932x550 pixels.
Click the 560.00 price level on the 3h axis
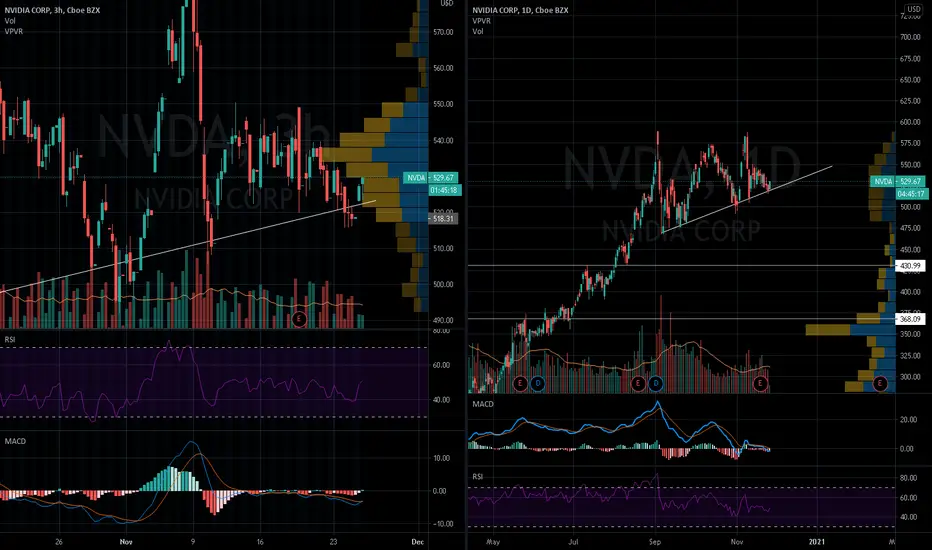tap(443, 68)
